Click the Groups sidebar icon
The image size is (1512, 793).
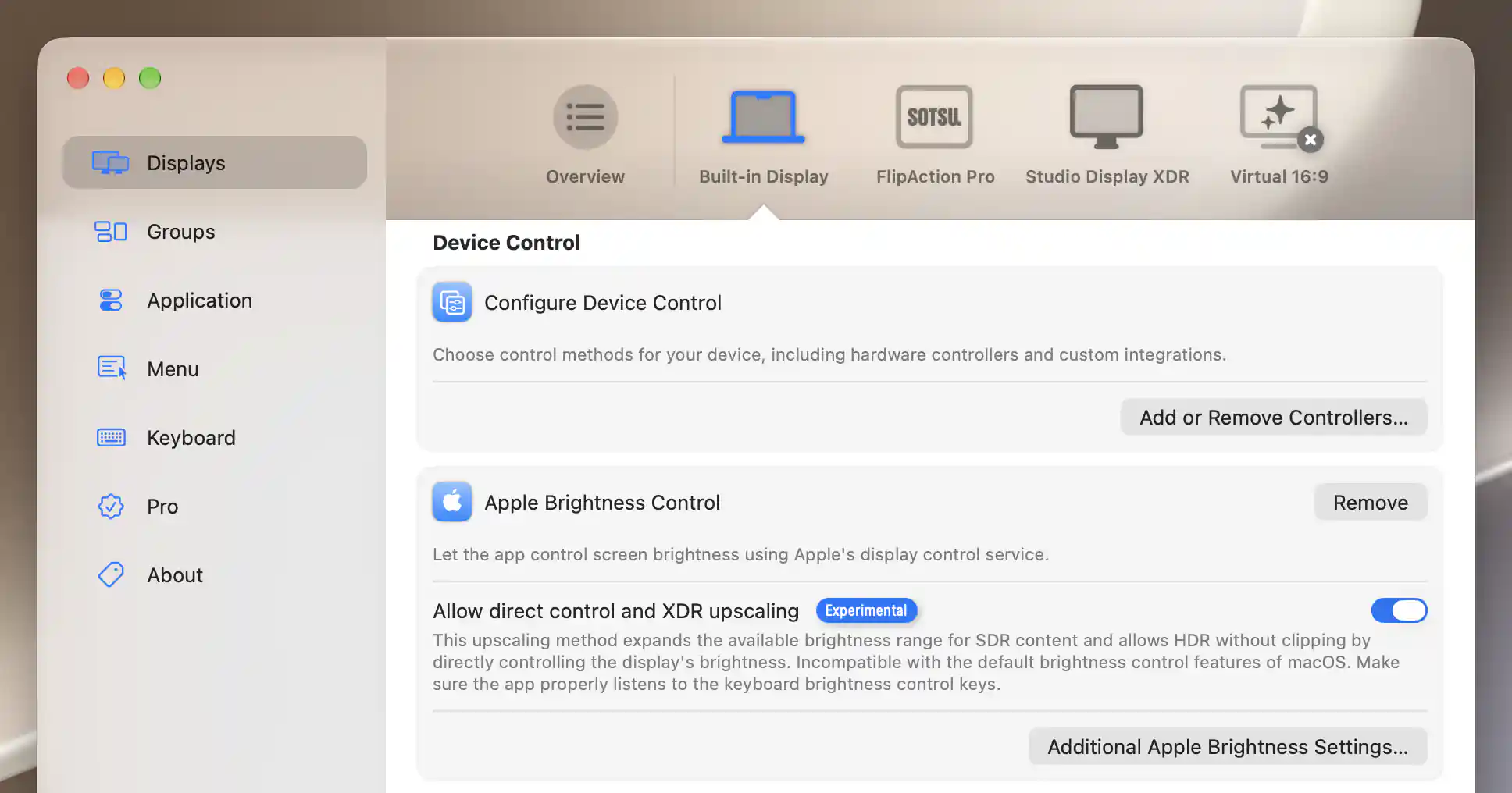[x=110, y=231]
